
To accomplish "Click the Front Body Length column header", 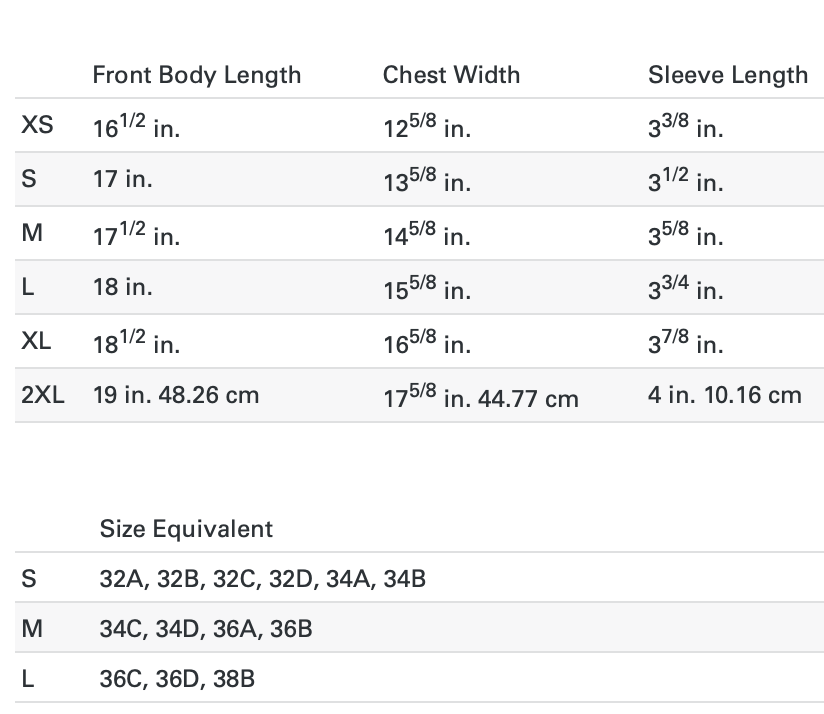I will click(196, 75).
